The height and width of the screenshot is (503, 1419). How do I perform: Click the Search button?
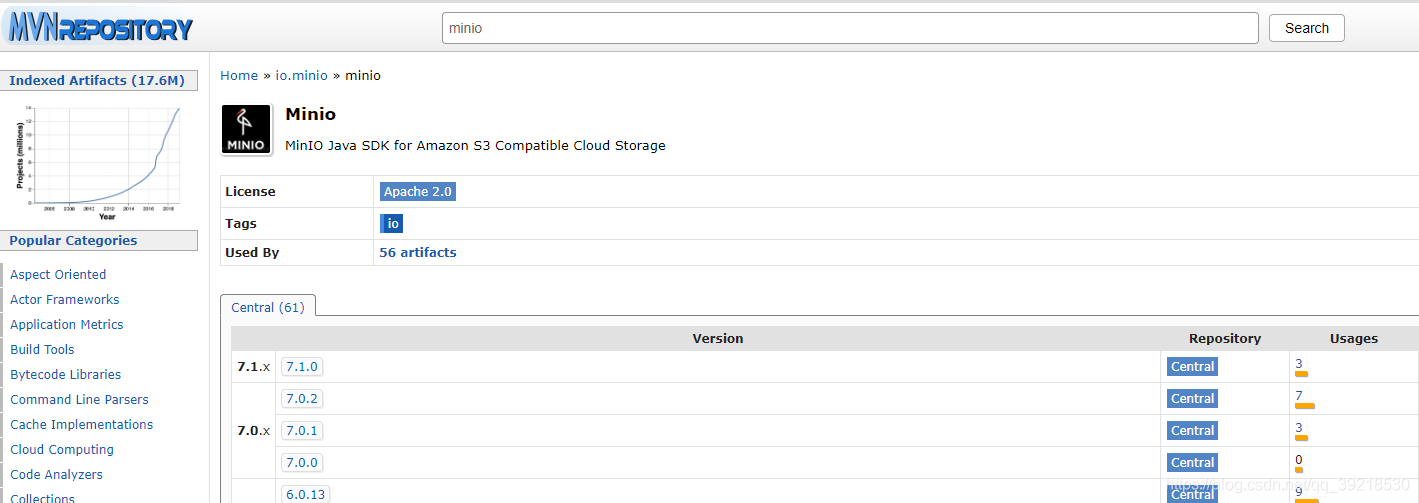(1307, 28)
